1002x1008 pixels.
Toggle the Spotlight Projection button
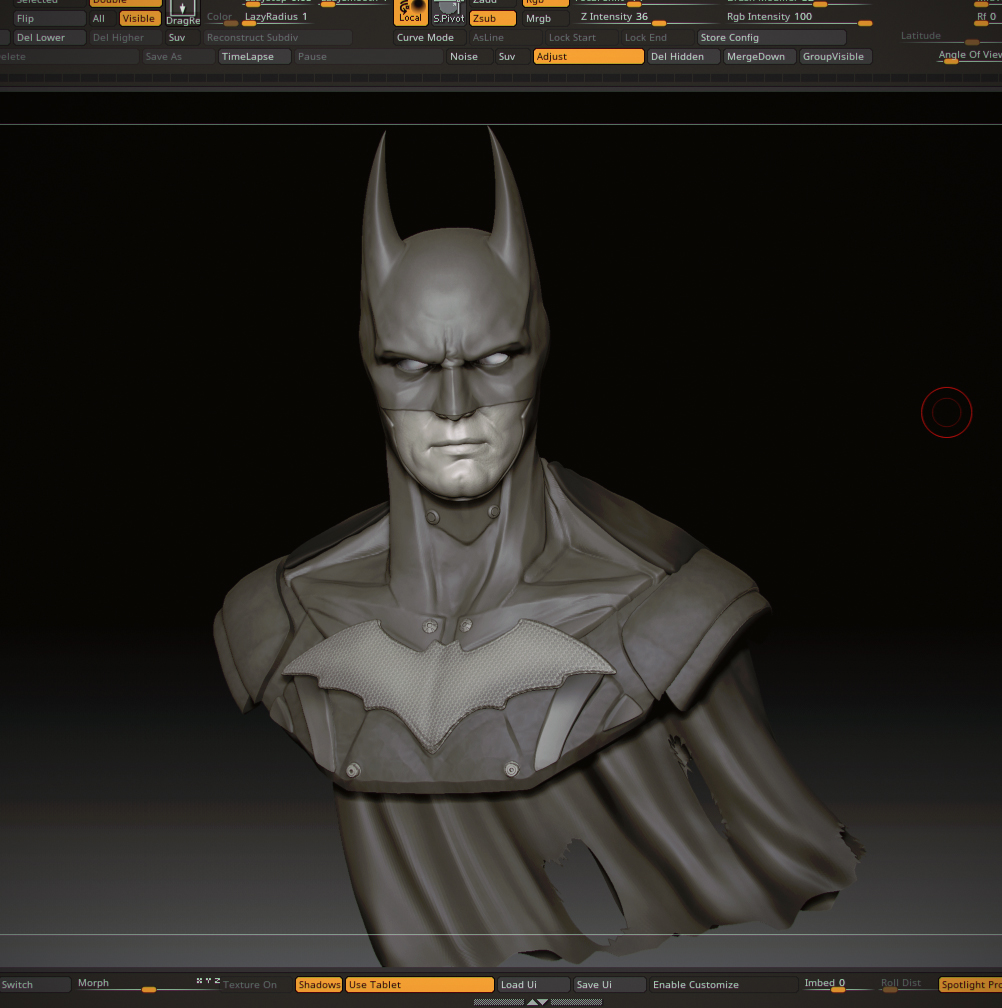coord(970,984)
